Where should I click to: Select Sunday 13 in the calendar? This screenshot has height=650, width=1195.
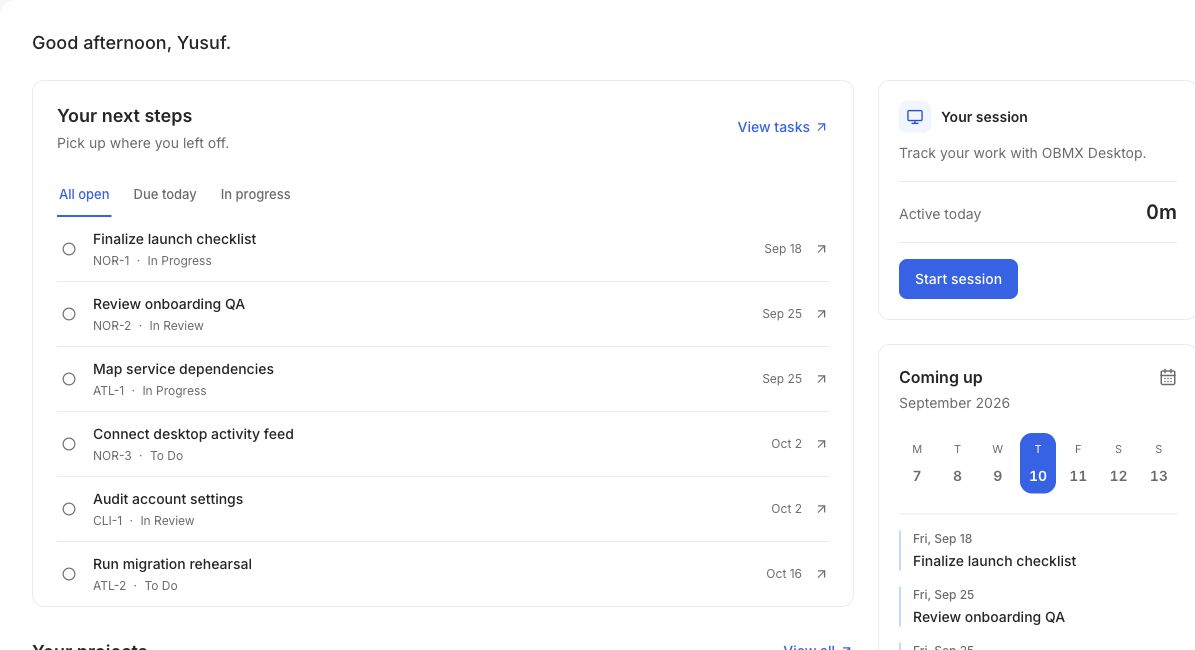pos(1158,463)
